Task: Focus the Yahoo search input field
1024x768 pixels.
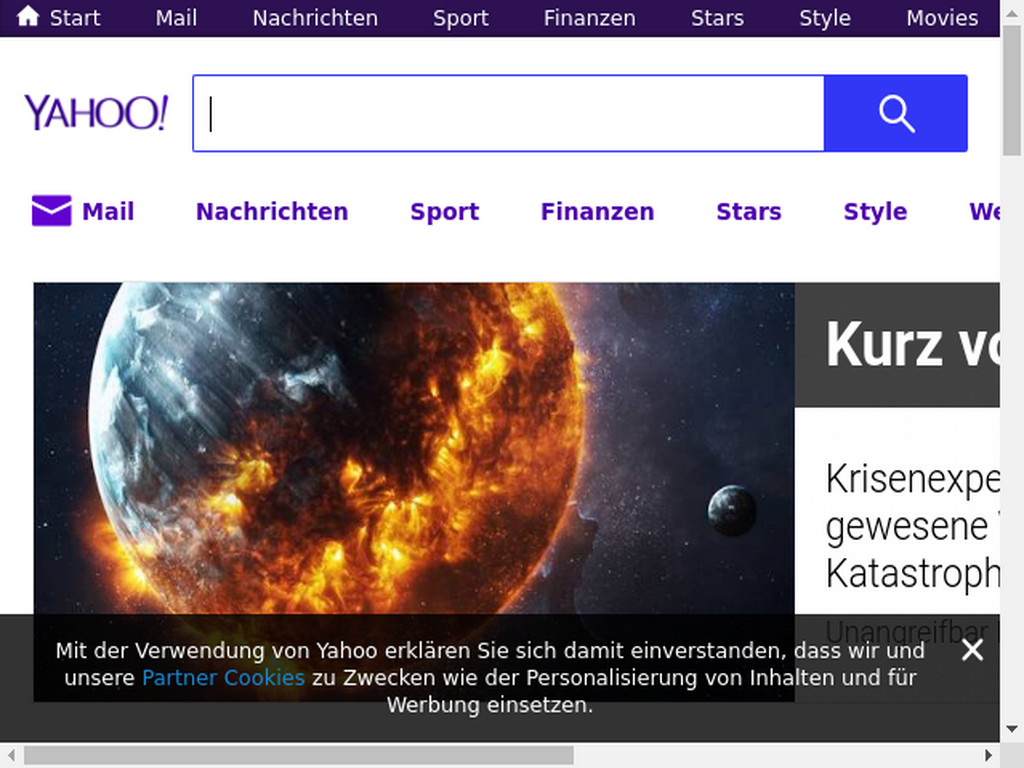Action: pos(509,114)
